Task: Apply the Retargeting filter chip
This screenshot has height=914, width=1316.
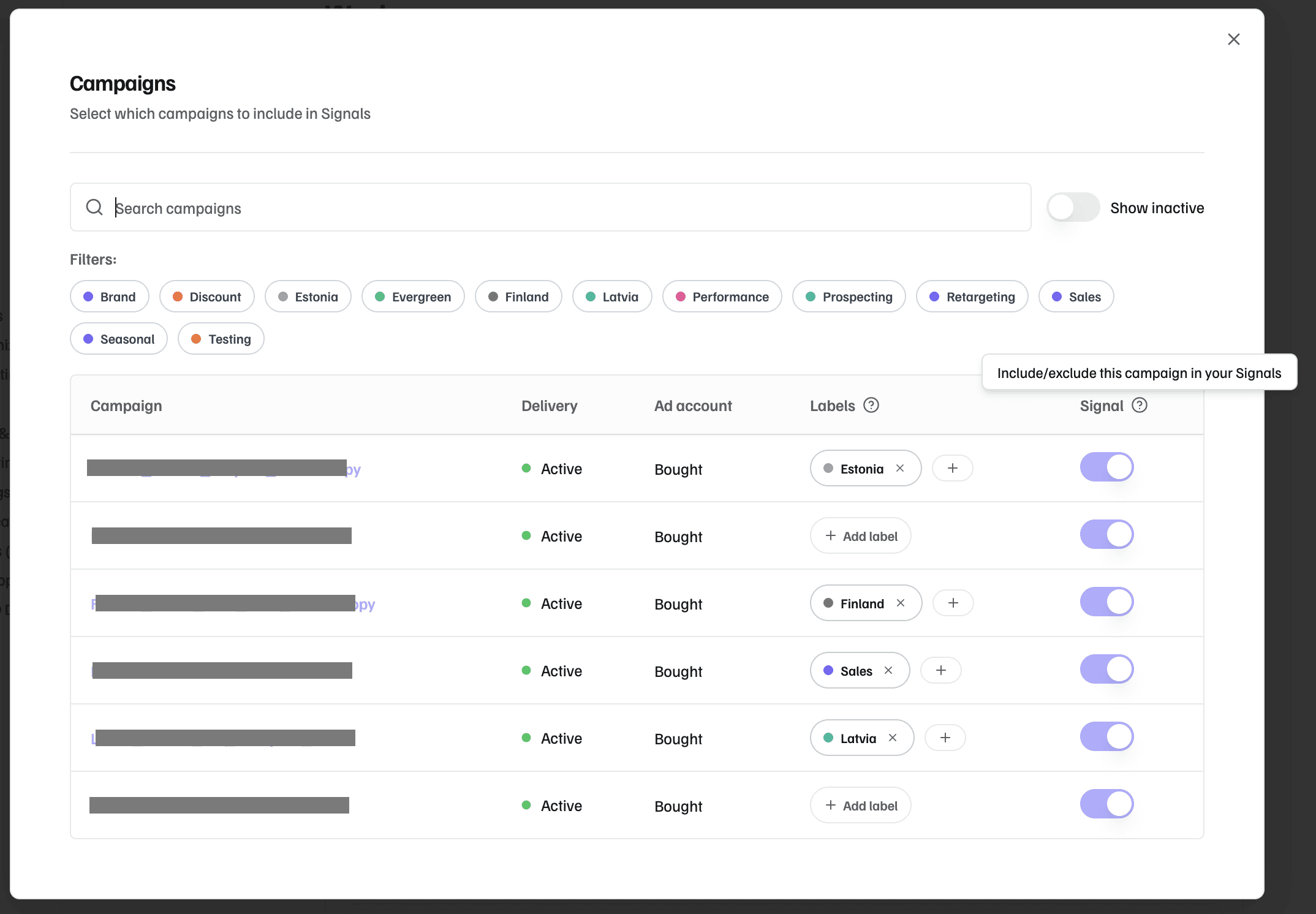Action: click(x=972, y=297)
